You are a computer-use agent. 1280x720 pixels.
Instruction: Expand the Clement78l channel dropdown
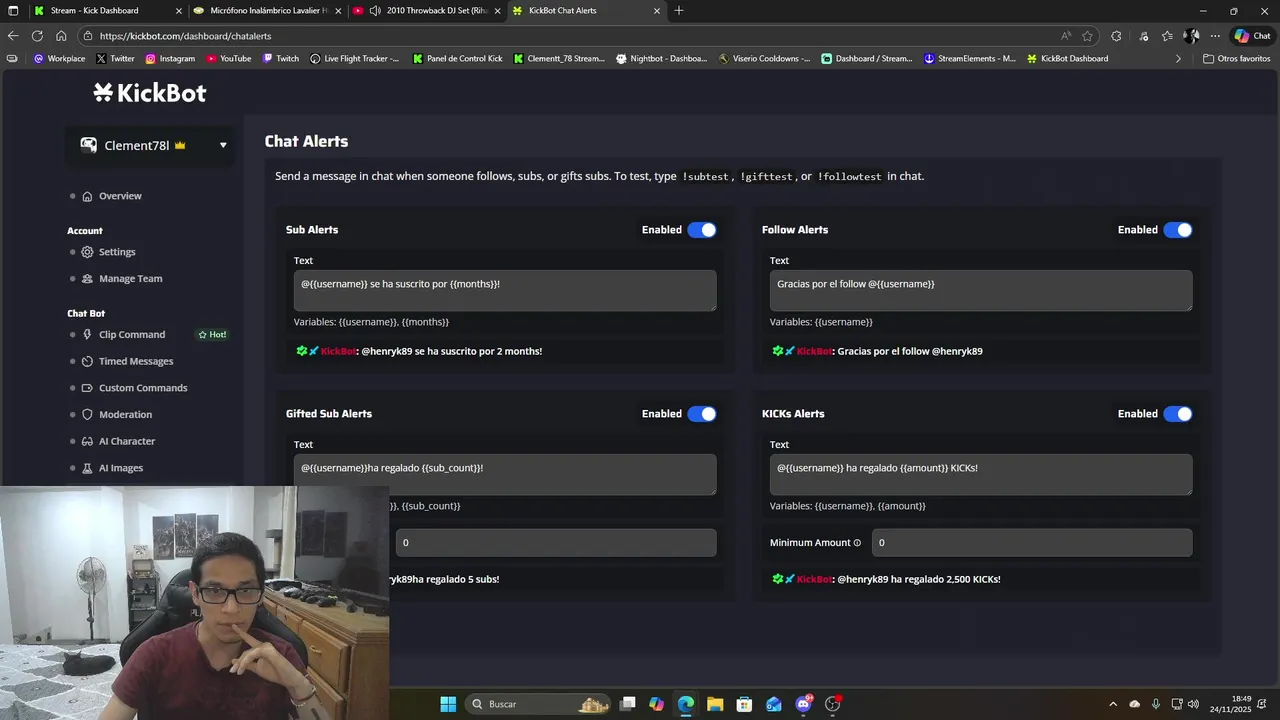223,145
